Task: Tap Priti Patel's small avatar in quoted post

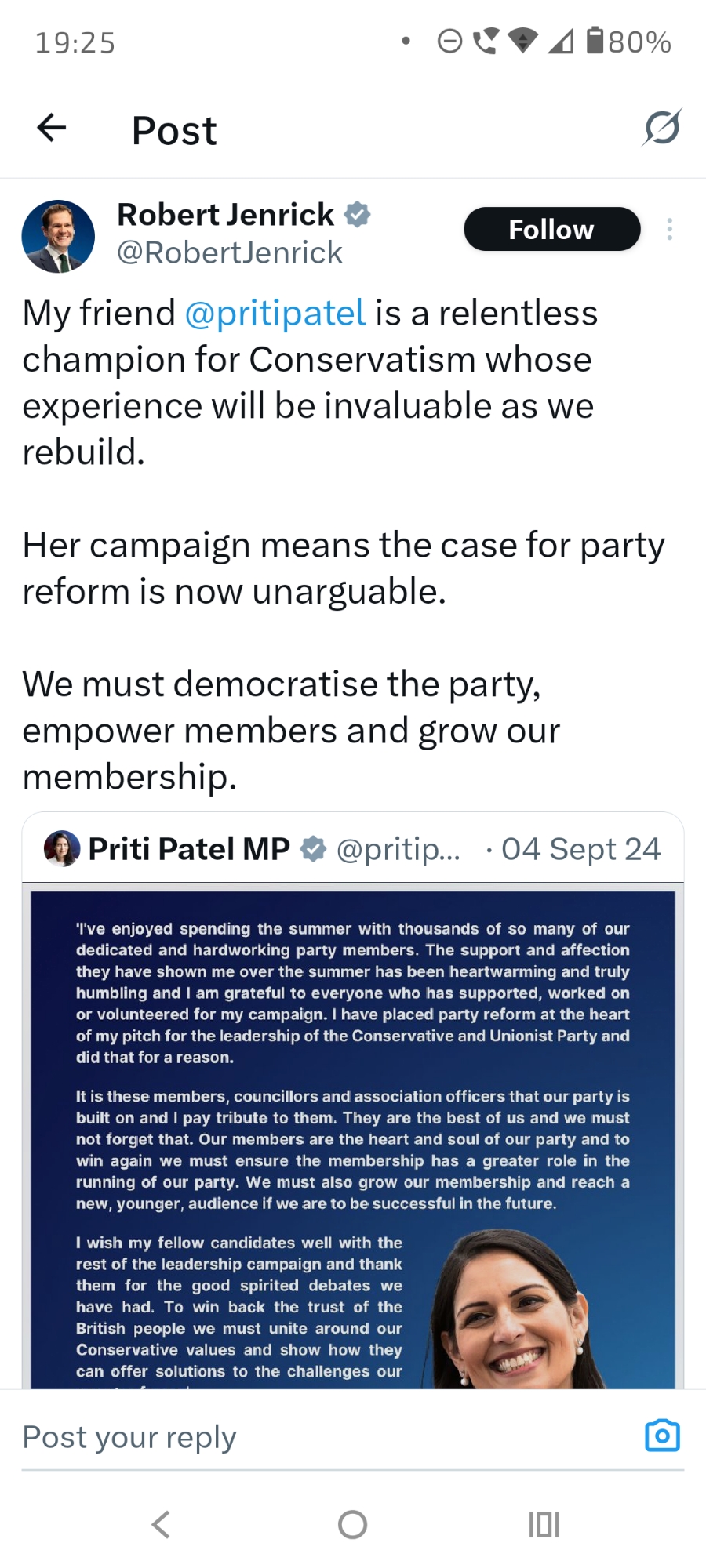Action: 62,848
